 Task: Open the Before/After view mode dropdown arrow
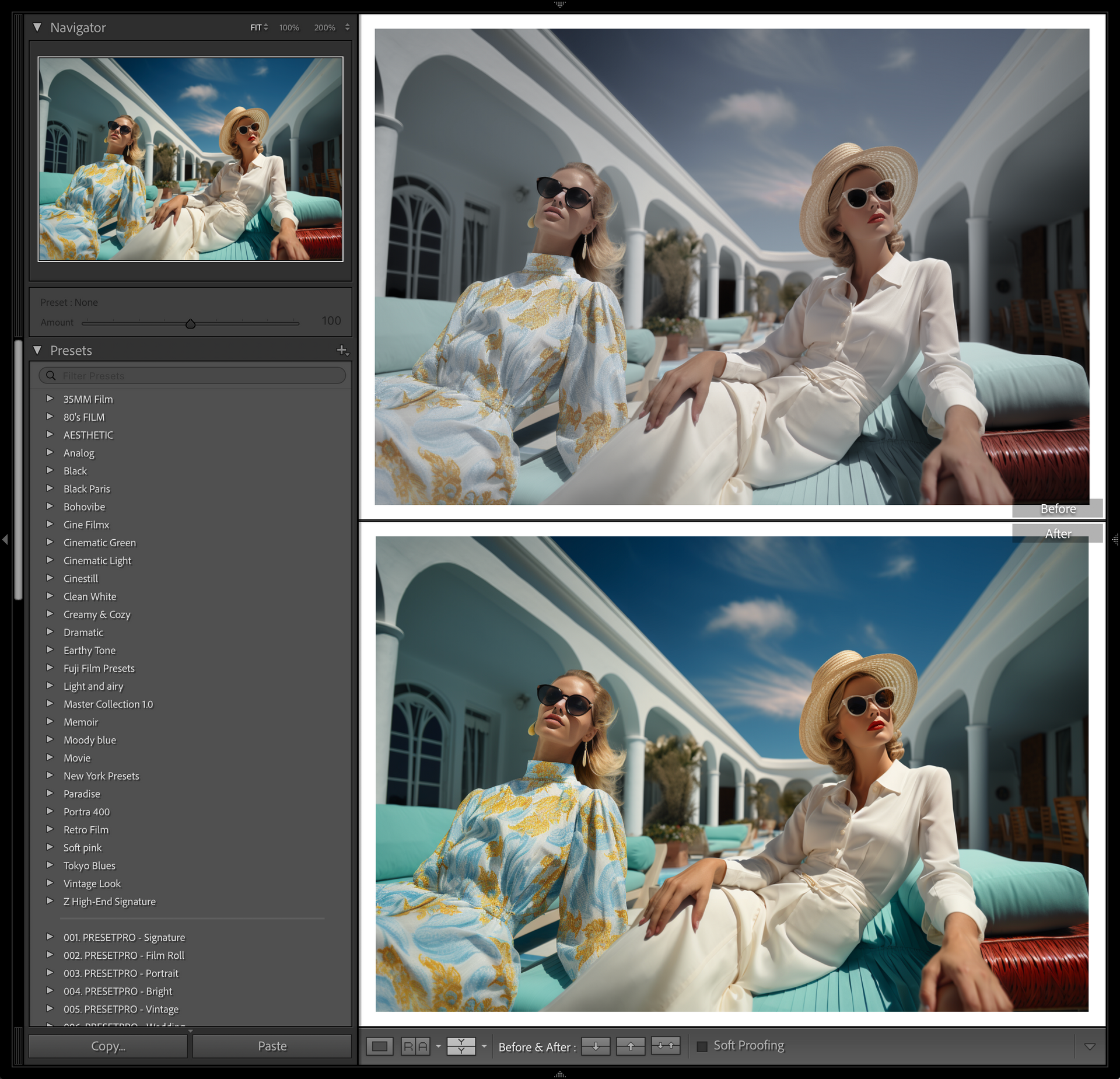coord(484,1046)
